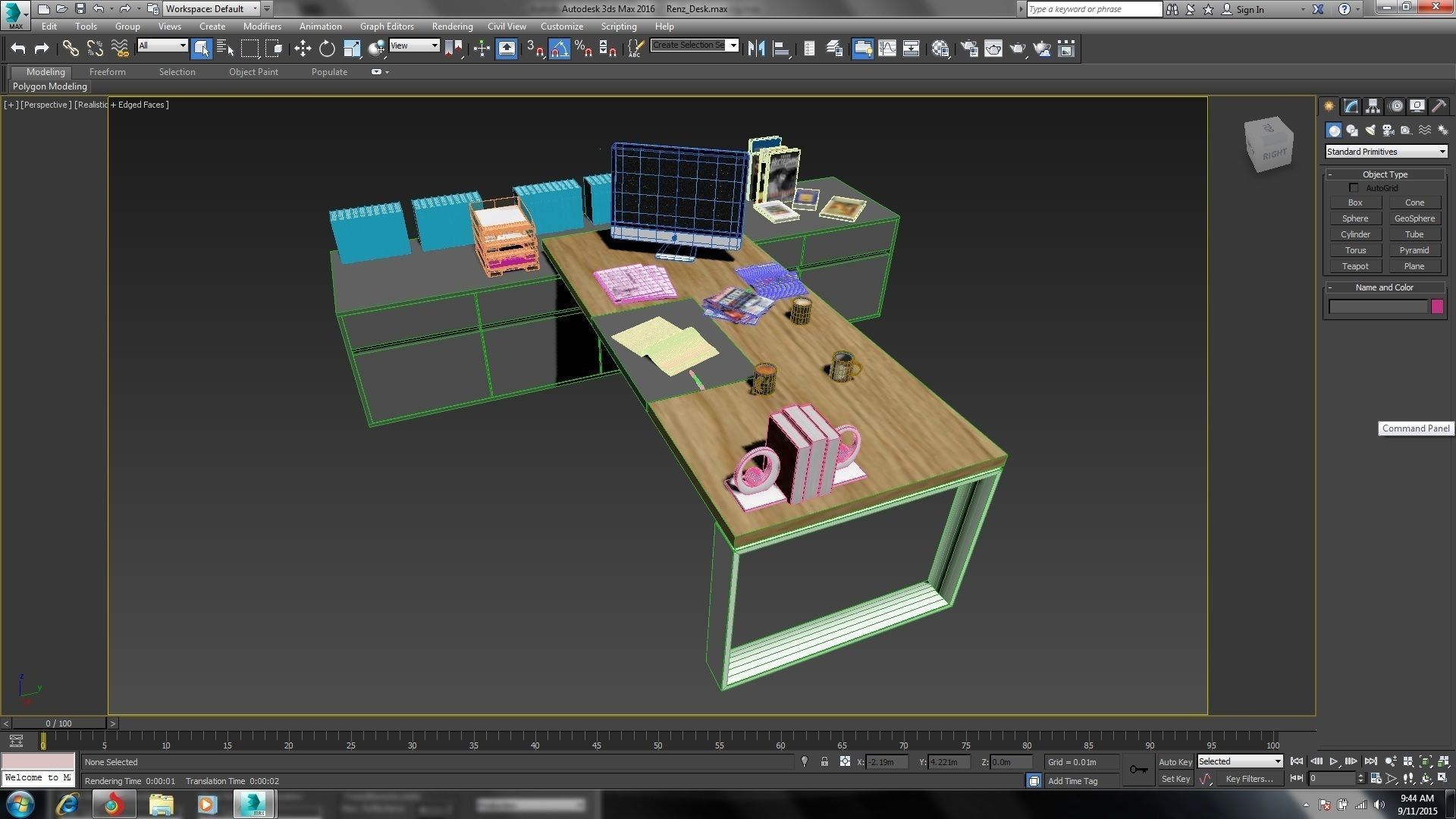Toggle the Auto Key animation mode

[x=1175, y=762]
